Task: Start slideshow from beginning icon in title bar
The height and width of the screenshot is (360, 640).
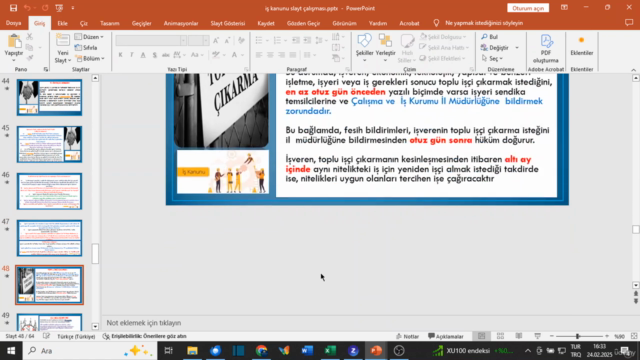Action: (x=59, y=8)
